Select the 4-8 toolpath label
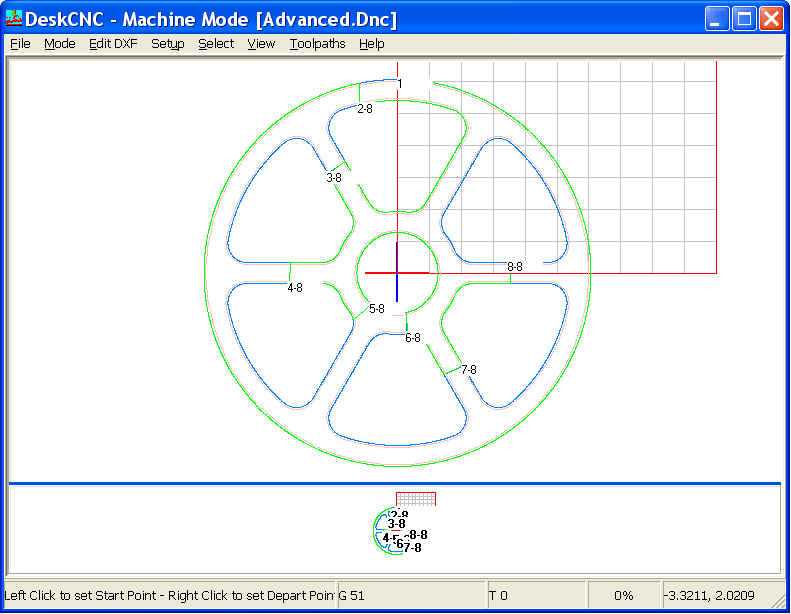Screen dimensions: 791x614 pyautogui.click(x=295, y=288)
